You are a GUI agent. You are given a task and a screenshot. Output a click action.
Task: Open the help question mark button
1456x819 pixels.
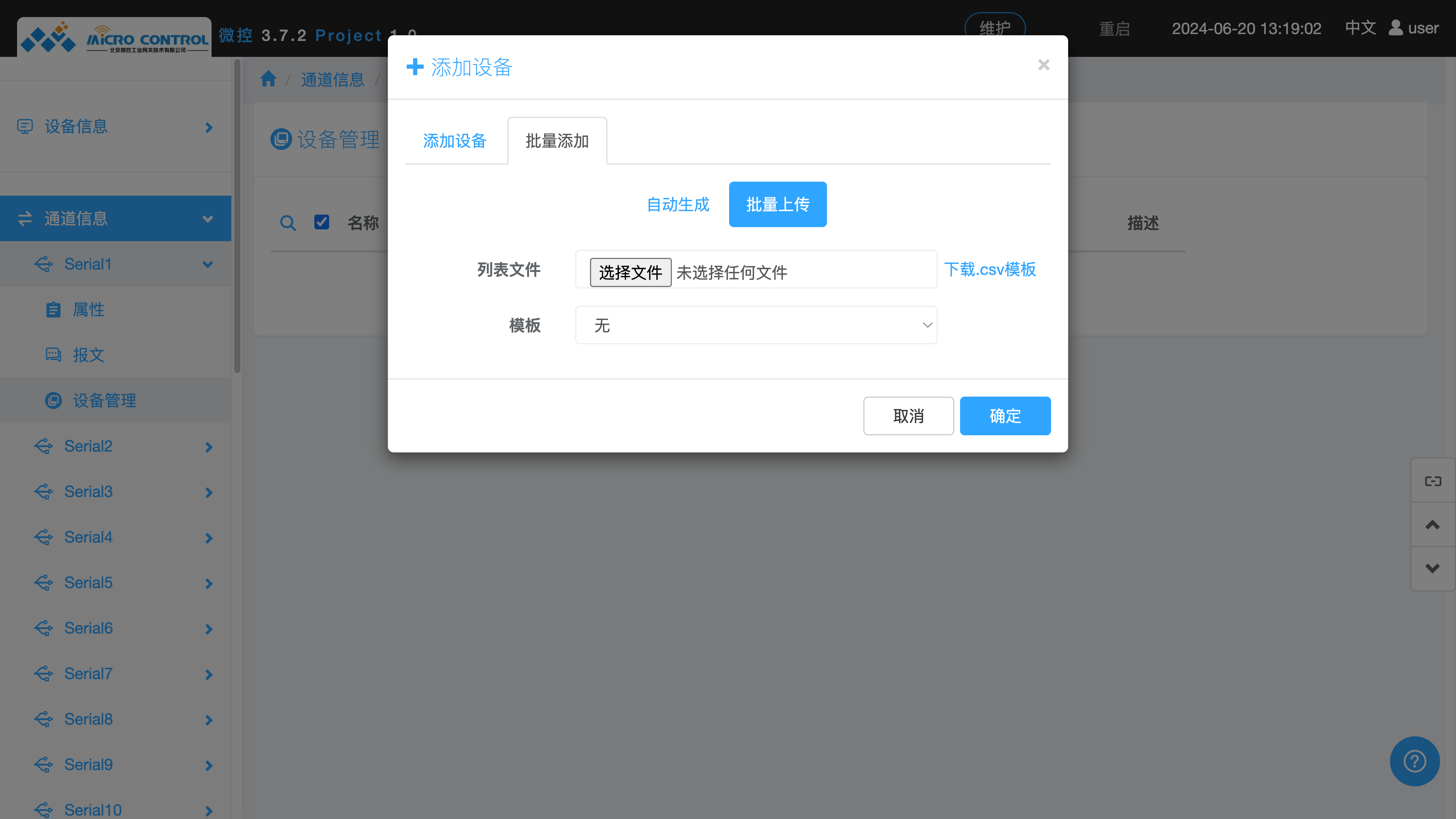tap(1414, 761)
